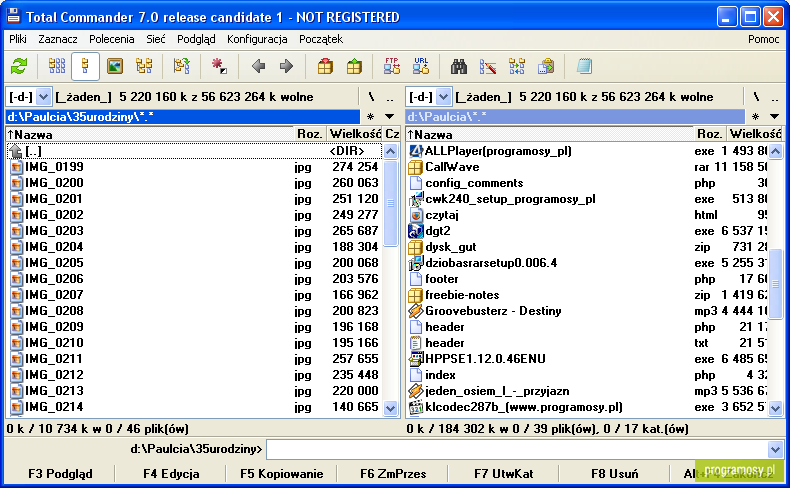The image size is (790, 488).
Task: Click into the command line input field
Action: click(x=517, y=449)
